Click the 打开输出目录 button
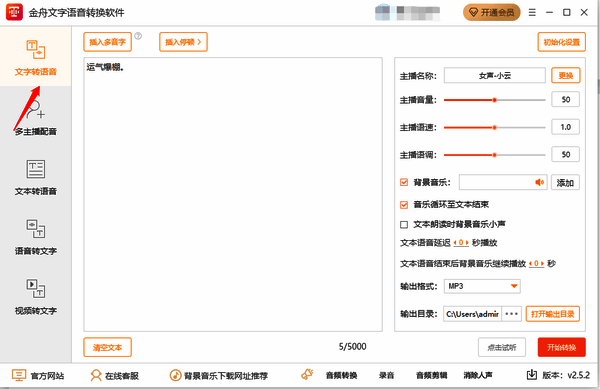 [x=553, y=314]
